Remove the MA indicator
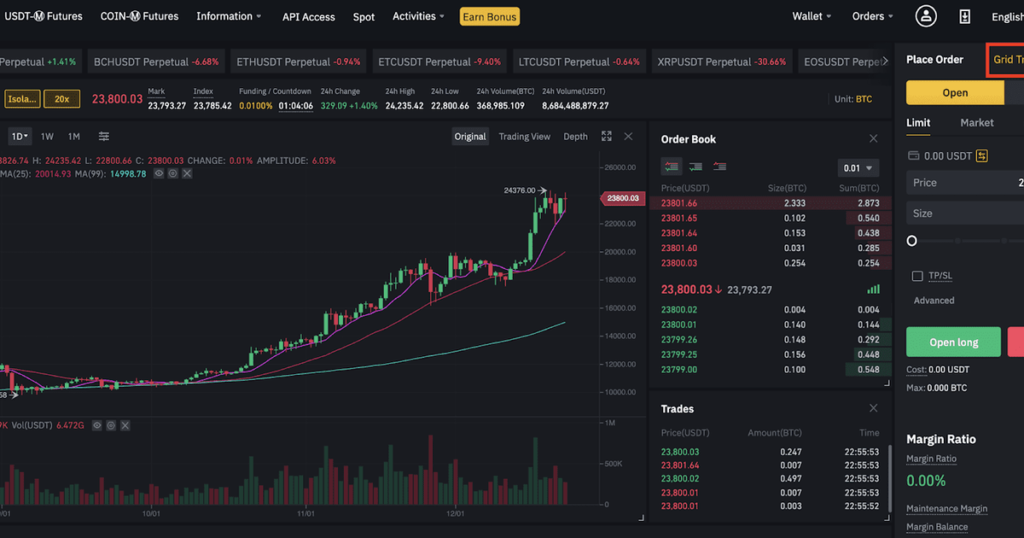Viewport: 1024px width, 538px height. 187,174
